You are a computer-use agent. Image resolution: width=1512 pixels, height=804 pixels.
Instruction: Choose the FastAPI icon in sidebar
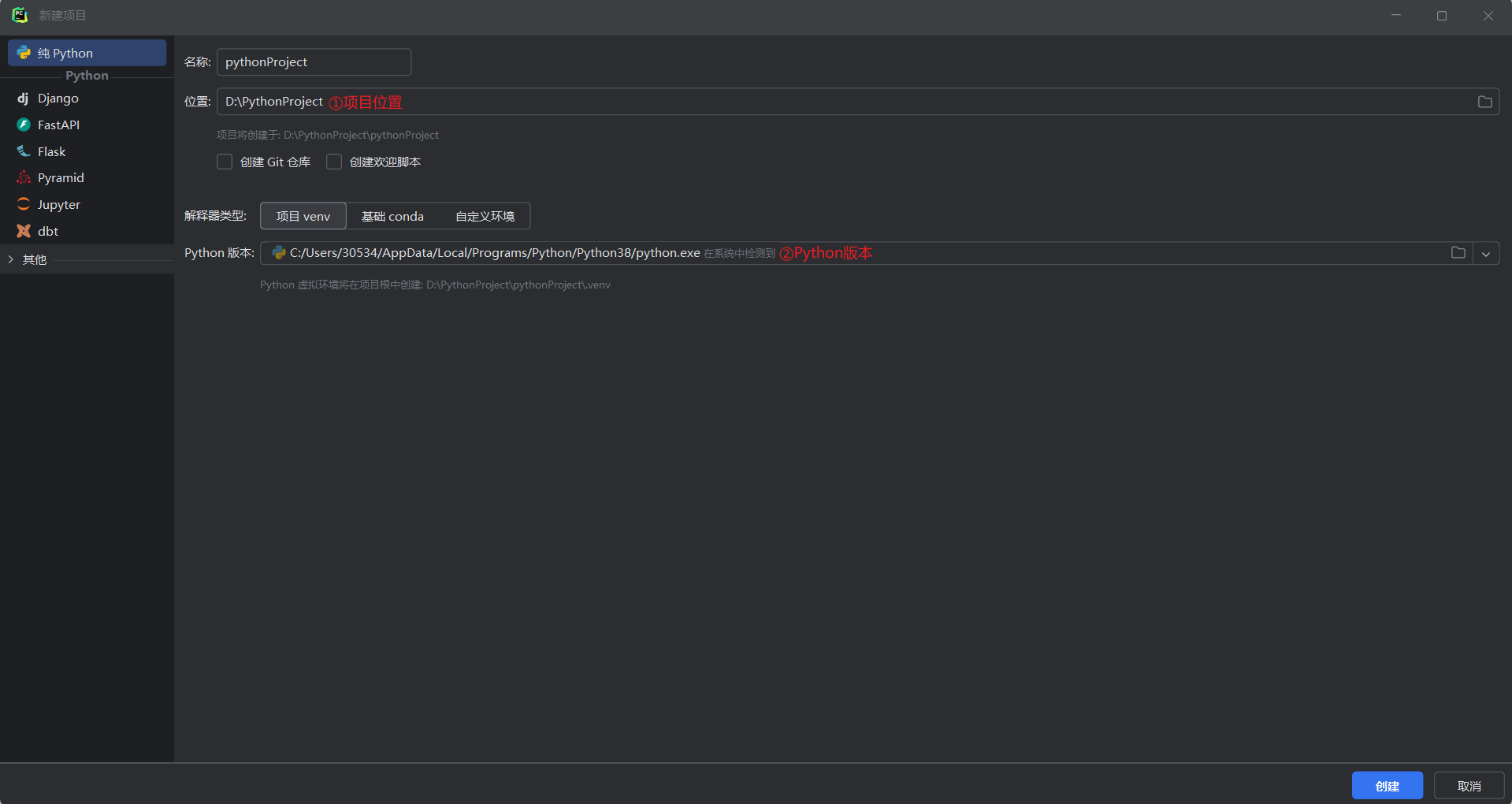pyautogui.click(x=24, y=125)
